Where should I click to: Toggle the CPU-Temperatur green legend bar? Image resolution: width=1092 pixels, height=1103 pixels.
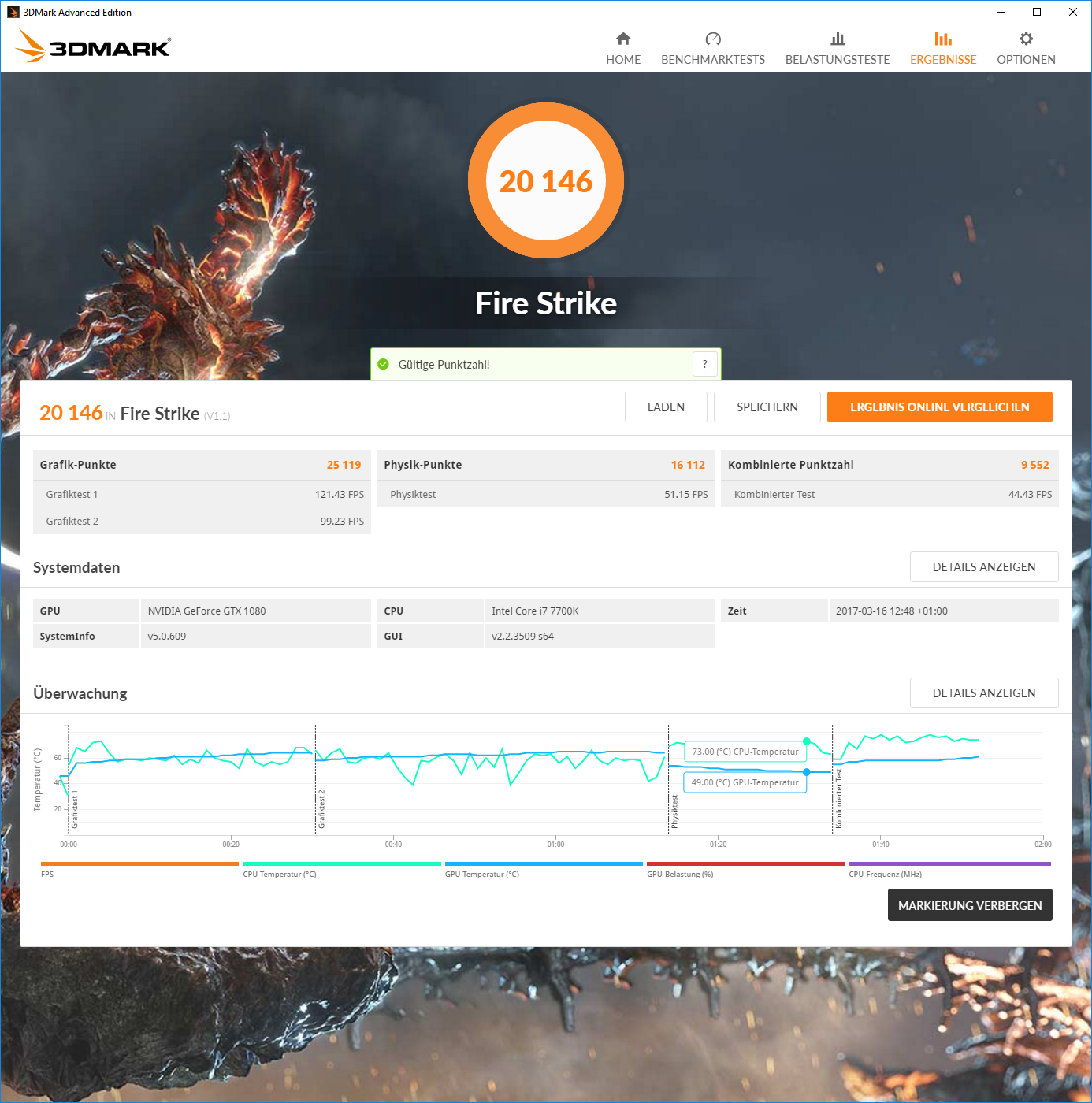[x=342, y=864]
